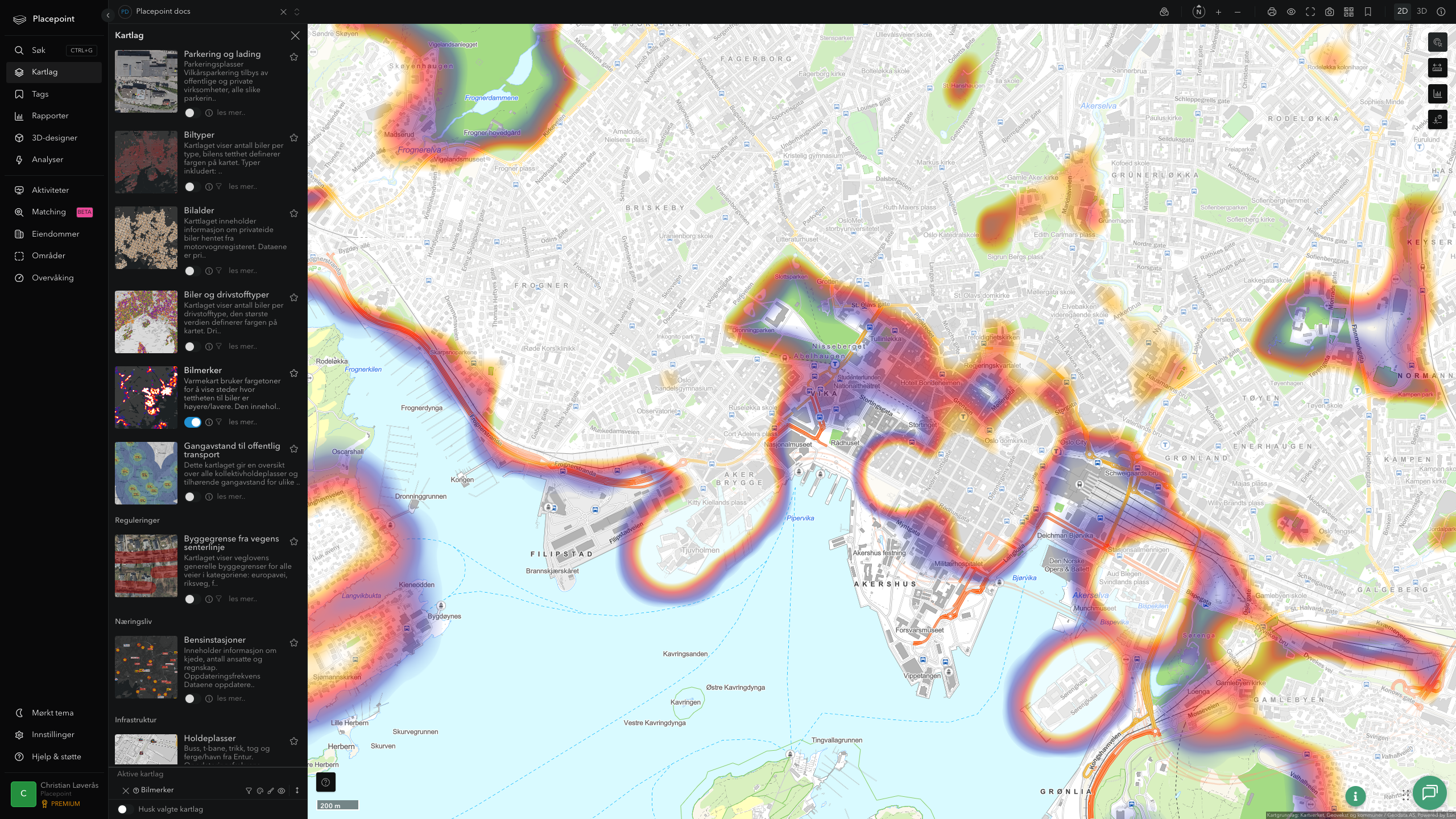Open the chat support bubble

(x=1430, y=792)
